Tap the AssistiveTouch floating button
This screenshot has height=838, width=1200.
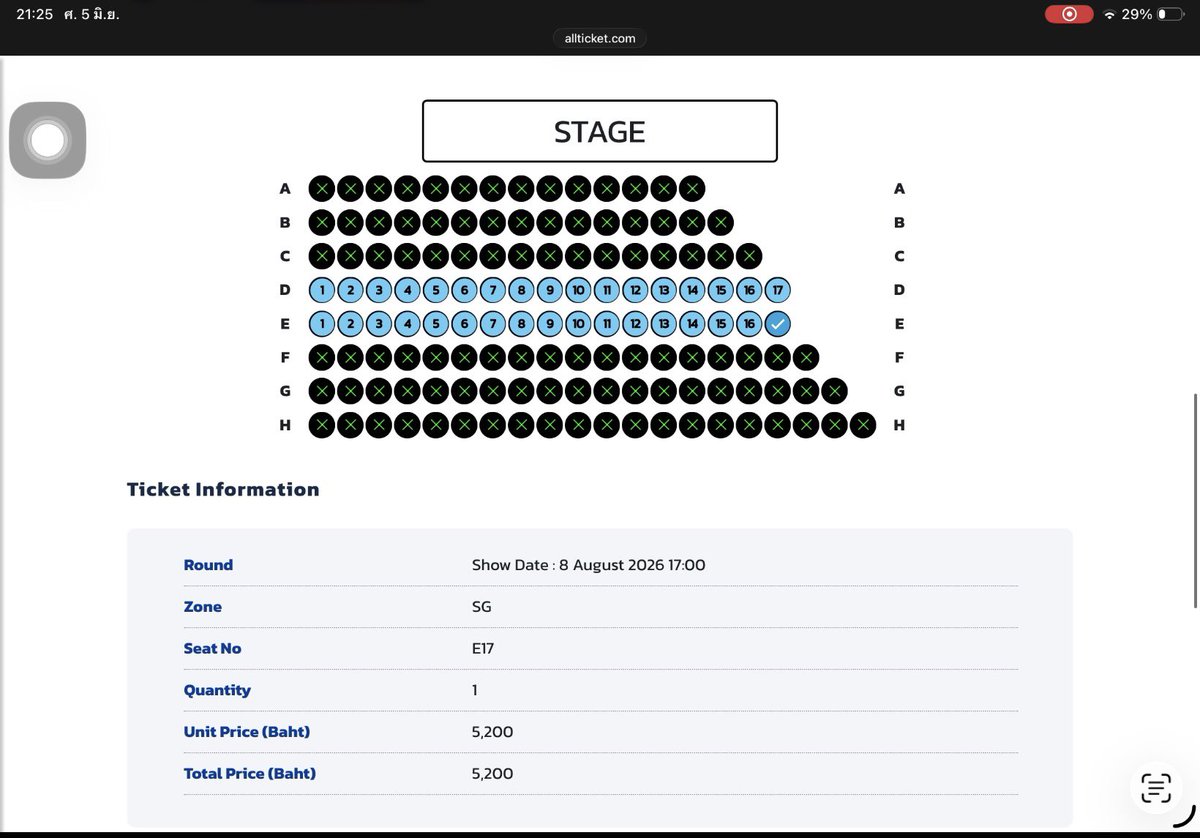47,140
